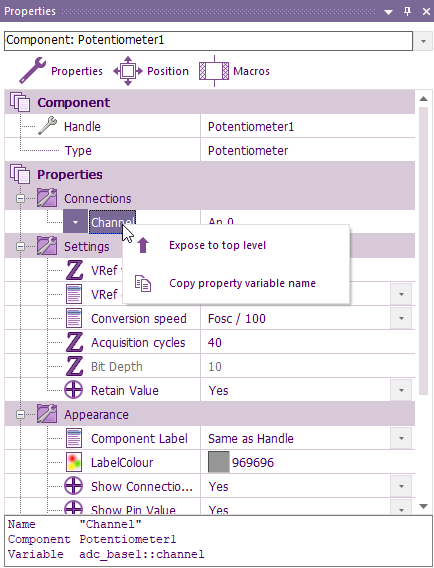Click the LabelColour palette icon
This screenshot has width=434, height=568.
point(74,462)
